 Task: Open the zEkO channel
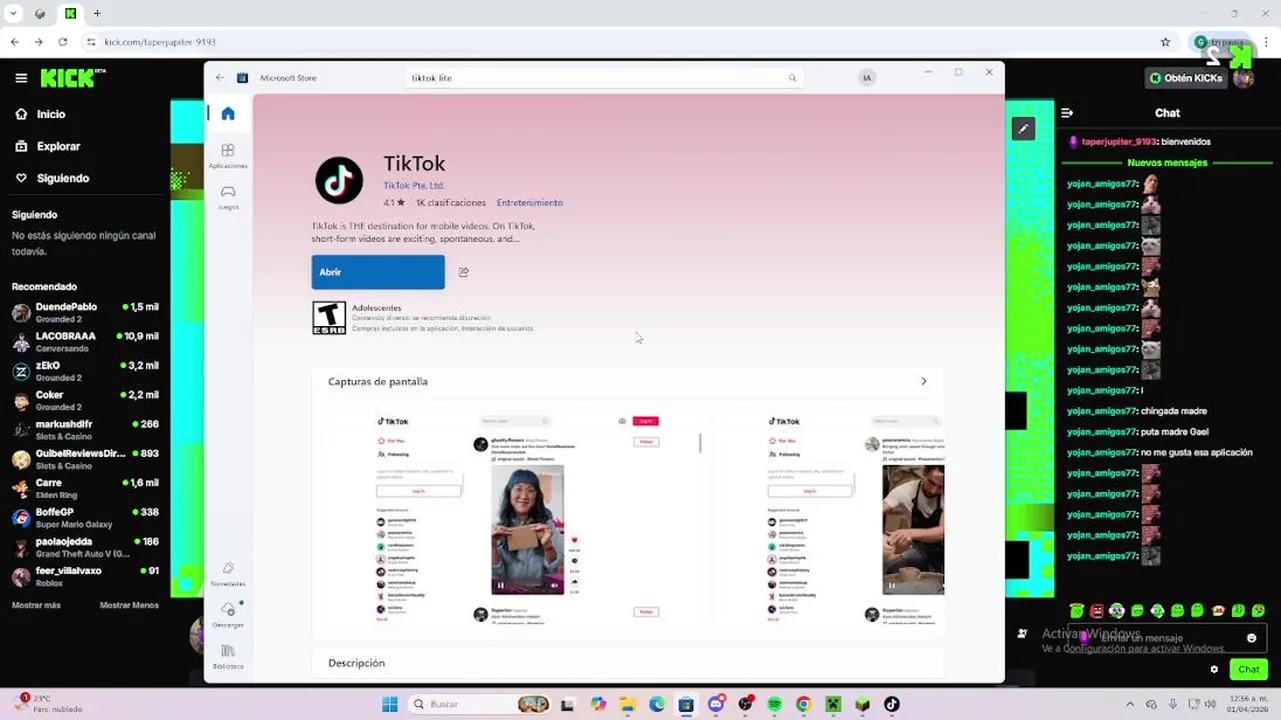(x=85, y=371)
